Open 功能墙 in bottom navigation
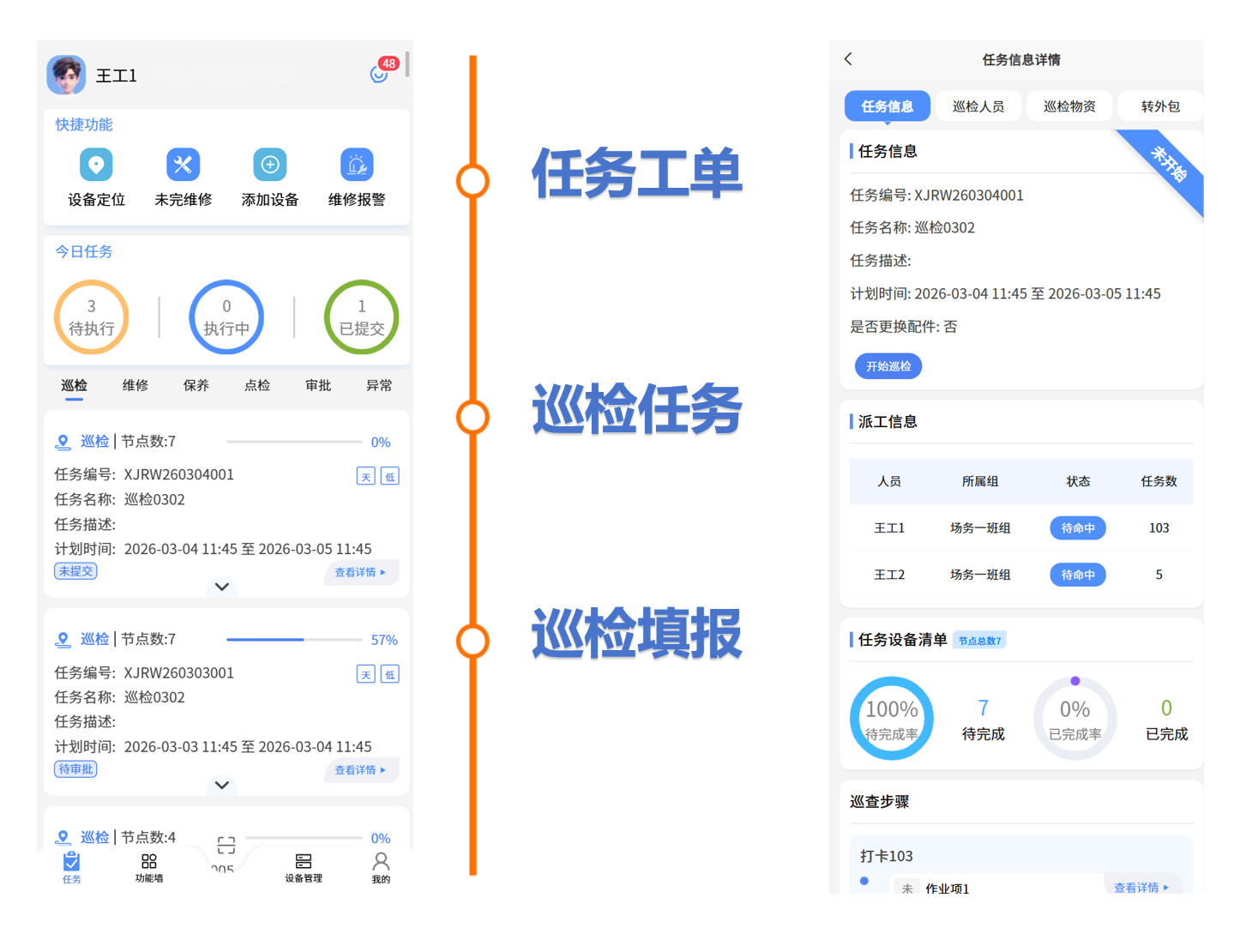Screen dimensions: 1252x952 [x=149, y=866]
